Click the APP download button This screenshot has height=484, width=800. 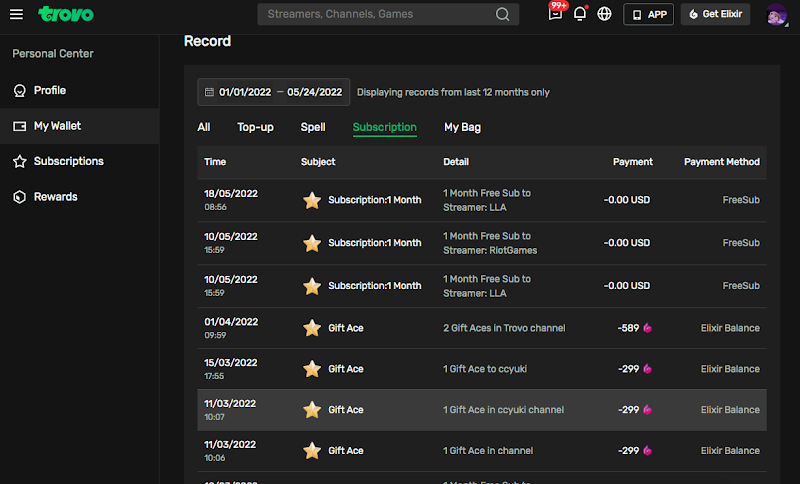(648, 14)
